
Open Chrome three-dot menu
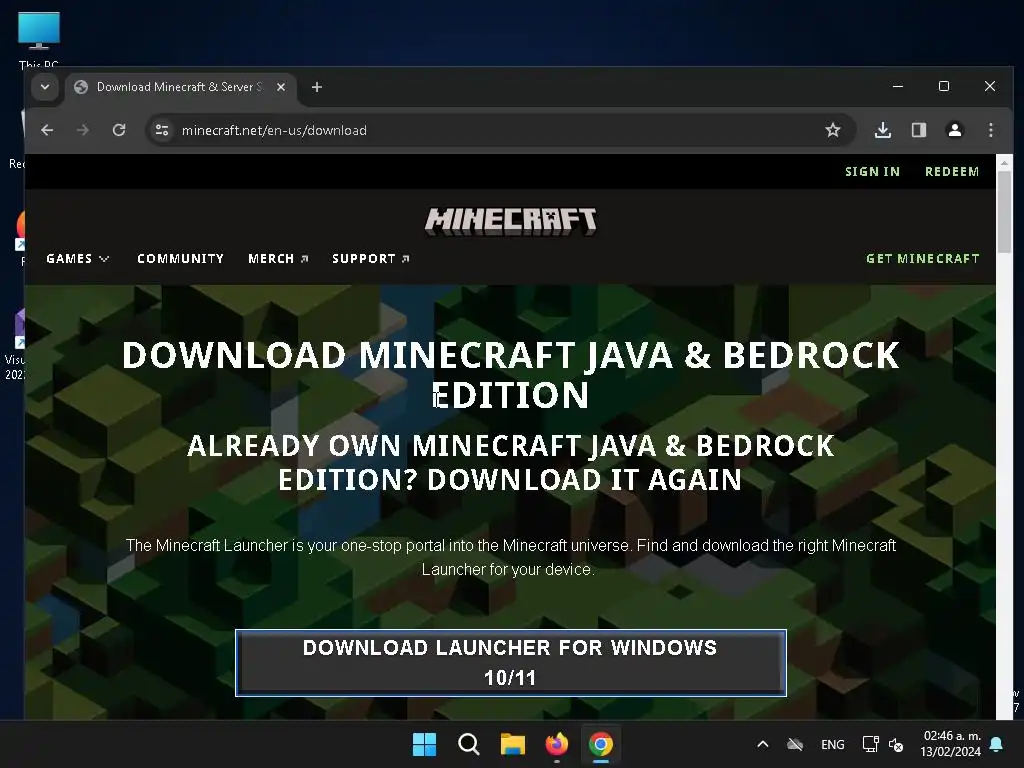(x=991, y=130)
